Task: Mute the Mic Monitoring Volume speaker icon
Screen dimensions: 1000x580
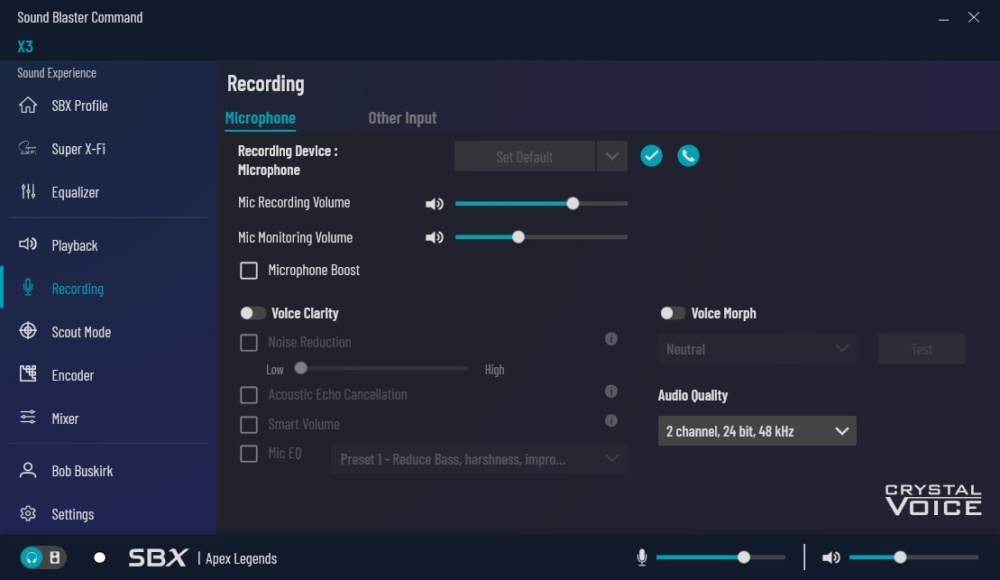Action: click(x=434, y=237)
